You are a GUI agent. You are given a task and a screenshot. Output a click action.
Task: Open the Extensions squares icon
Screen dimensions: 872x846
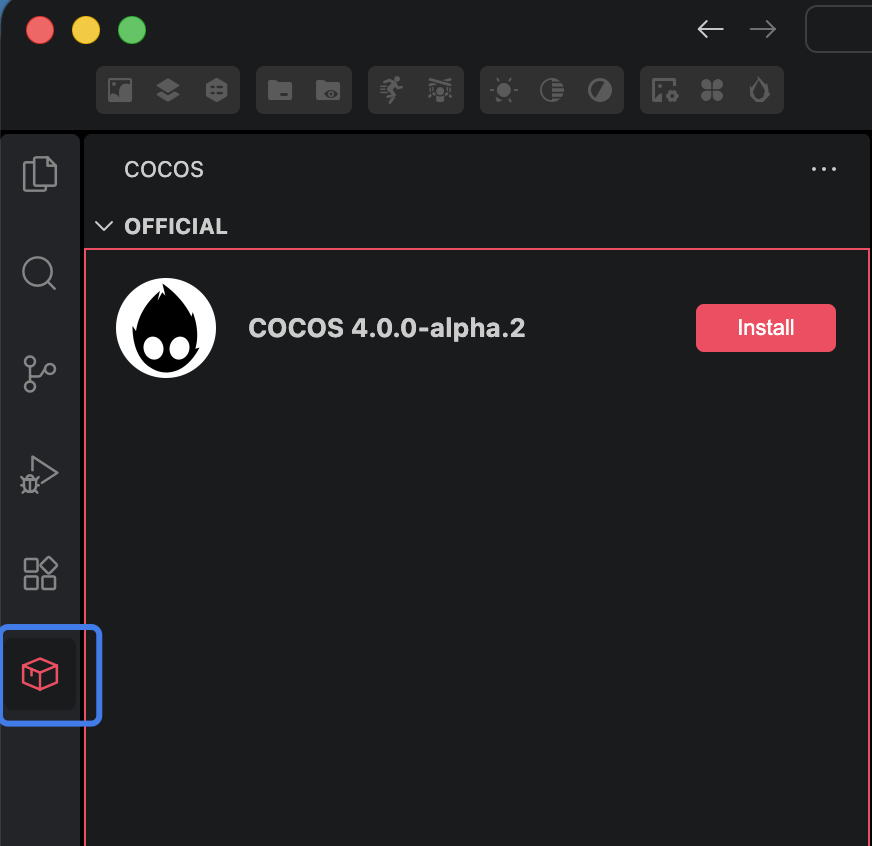click(x=40, y=573)
